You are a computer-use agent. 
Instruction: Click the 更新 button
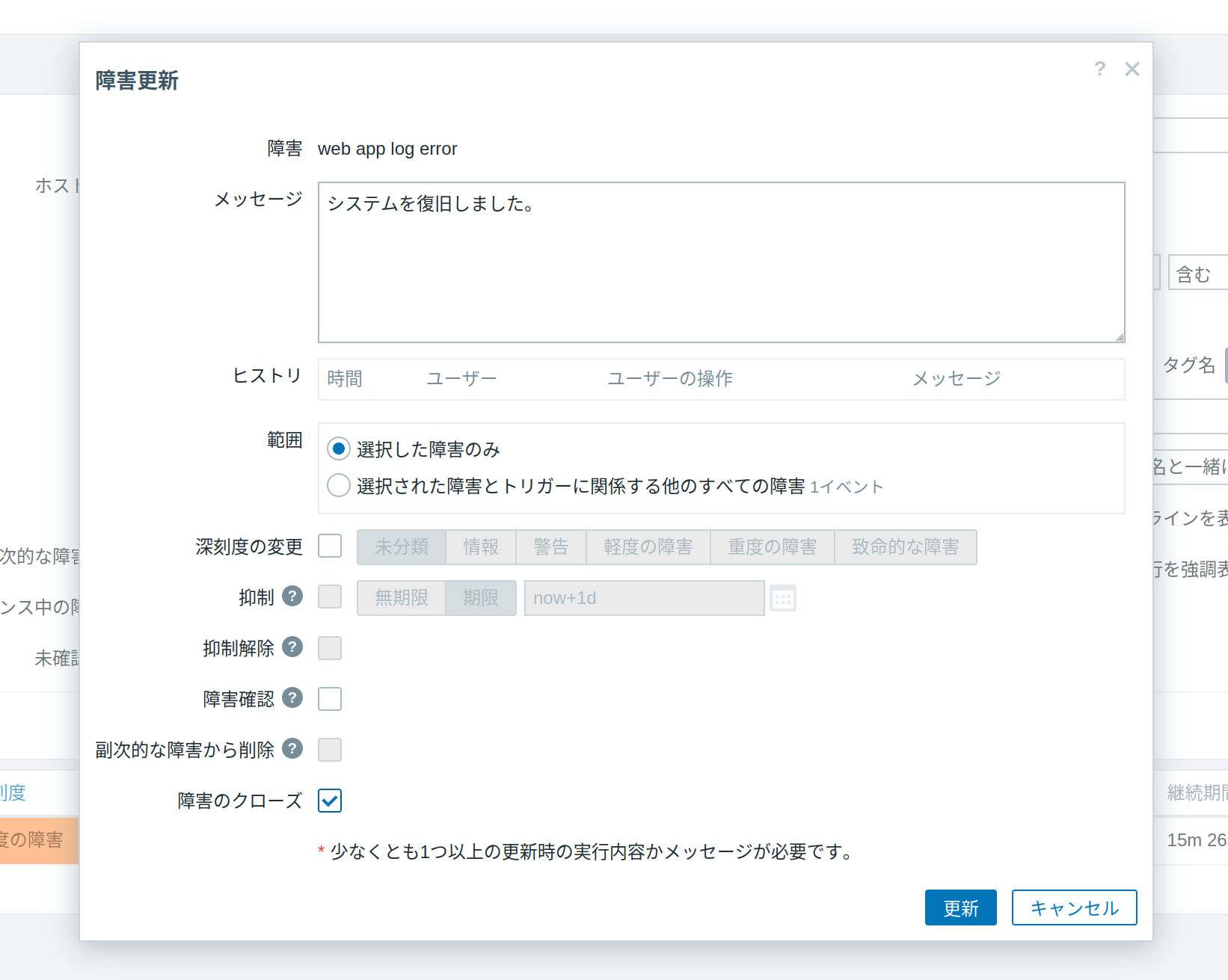tap(960, 907)
